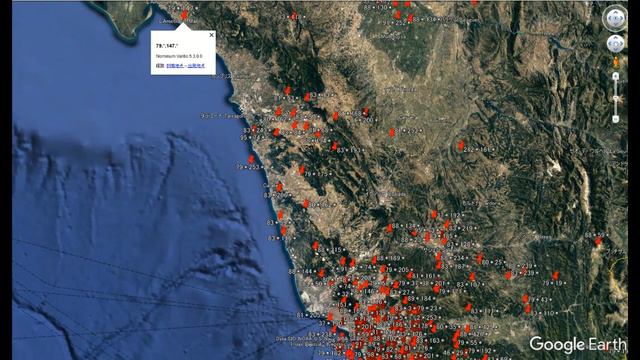Screen dimensions: 640x360
Task: Select the red pin next to label 192
Action: (434, 214)
